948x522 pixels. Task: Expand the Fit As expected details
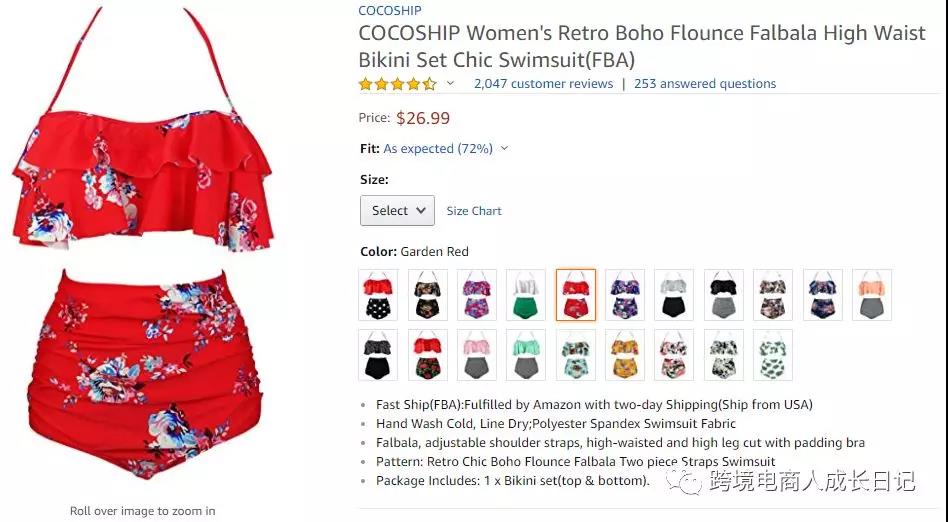(x=504, y=149)
